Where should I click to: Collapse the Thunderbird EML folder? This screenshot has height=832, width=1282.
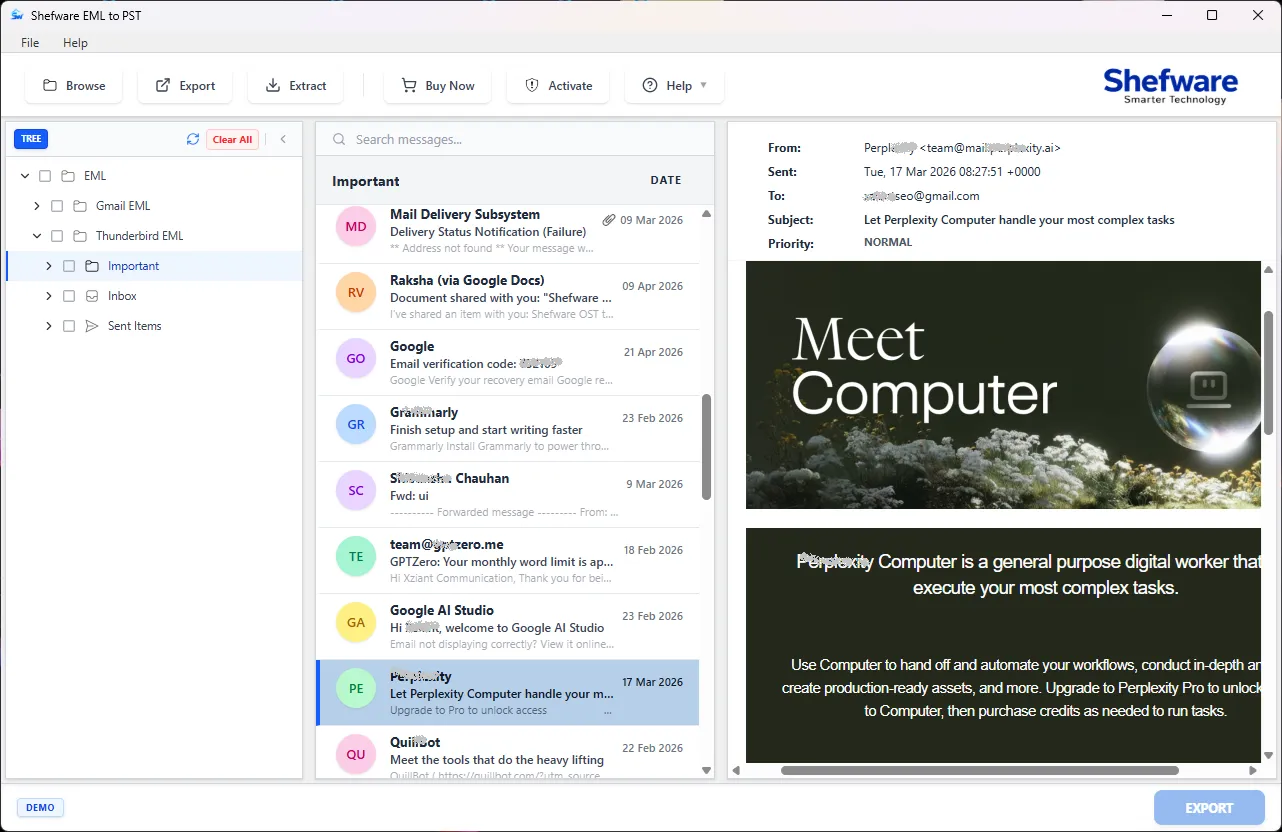coord(37,236)
